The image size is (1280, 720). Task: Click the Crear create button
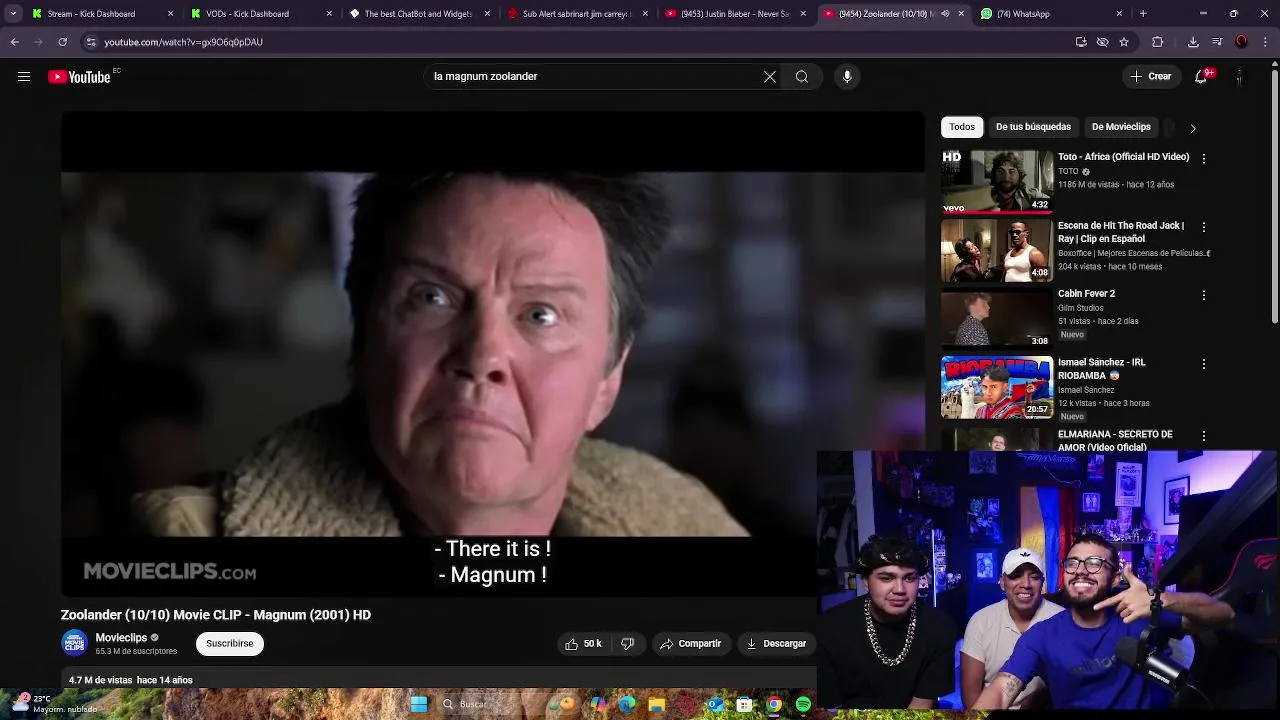(x=1150, y=77)
